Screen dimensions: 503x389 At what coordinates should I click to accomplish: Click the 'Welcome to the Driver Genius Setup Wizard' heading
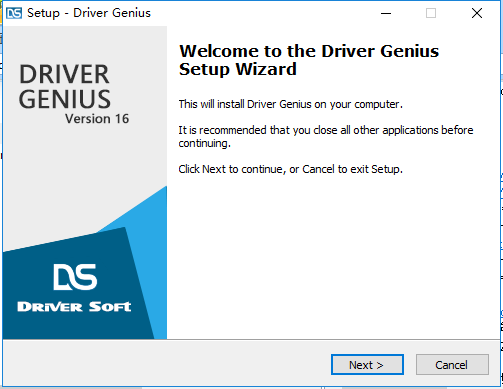tap(309, 60)
